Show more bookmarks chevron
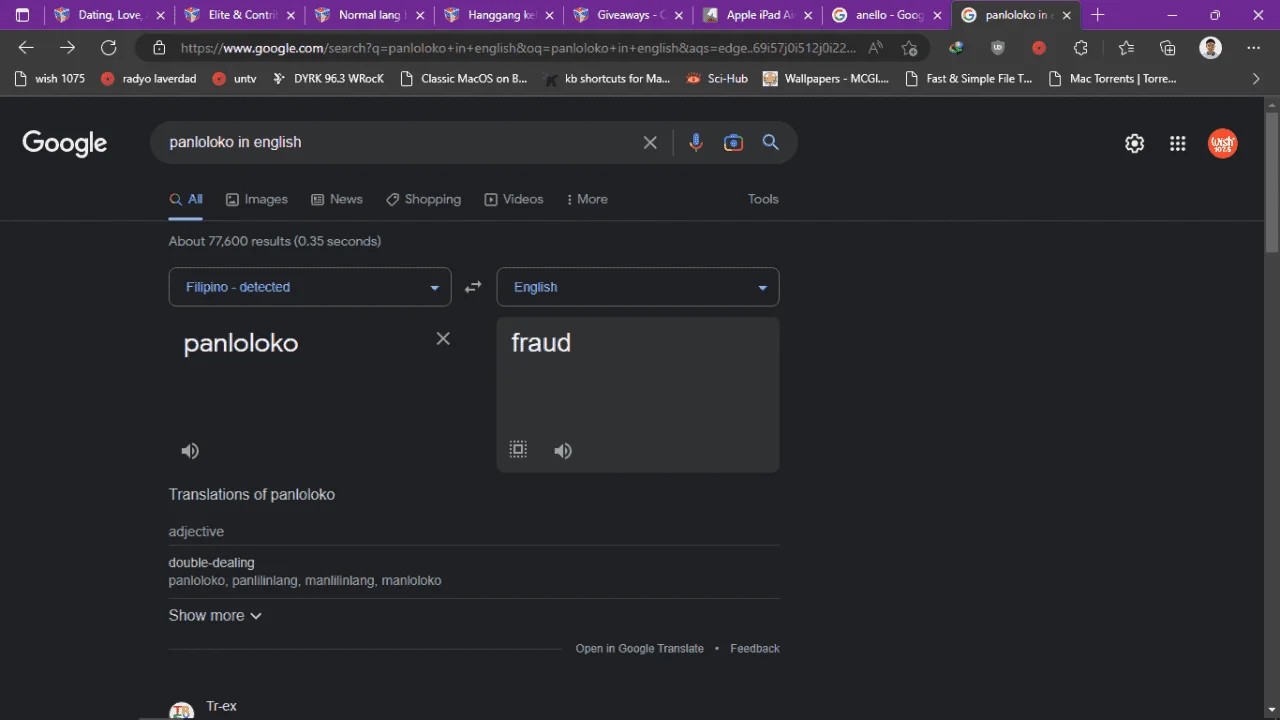The image size is (1280, 720). [x=1256, y=78]
